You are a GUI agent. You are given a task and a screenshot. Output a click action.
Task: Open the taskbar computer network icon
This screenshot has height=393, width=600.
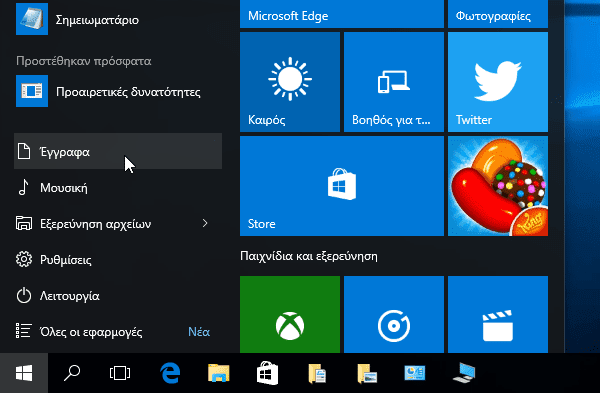point(464,373)
